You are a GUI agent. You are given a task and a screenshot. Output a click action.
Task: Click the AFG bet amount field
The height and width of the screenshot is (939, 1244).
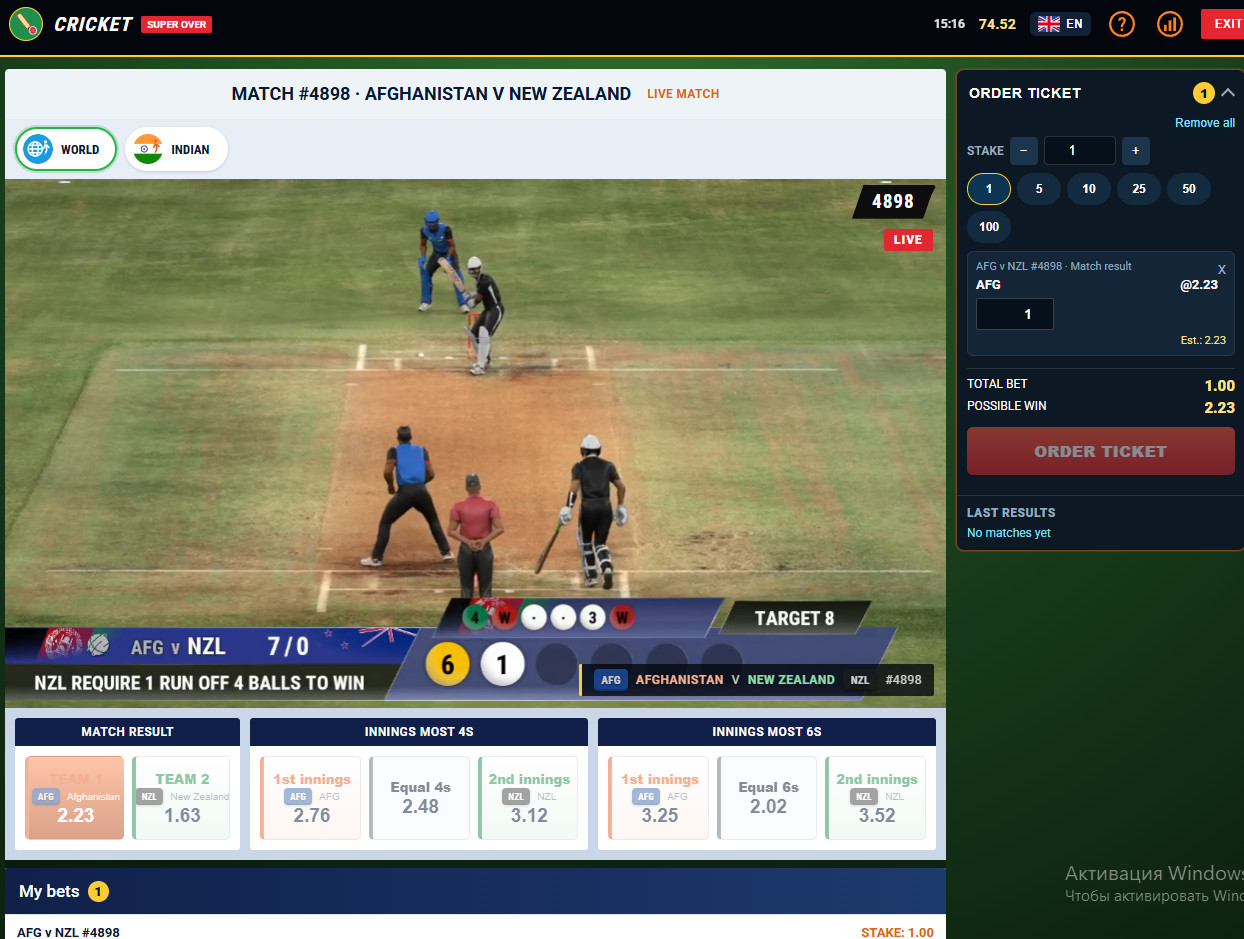point(1015,314)
